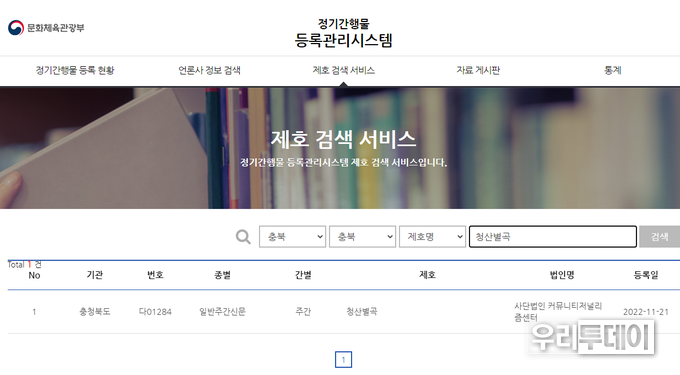Click registration number 다01284
The image size is (680, 375).
point(155,311)
